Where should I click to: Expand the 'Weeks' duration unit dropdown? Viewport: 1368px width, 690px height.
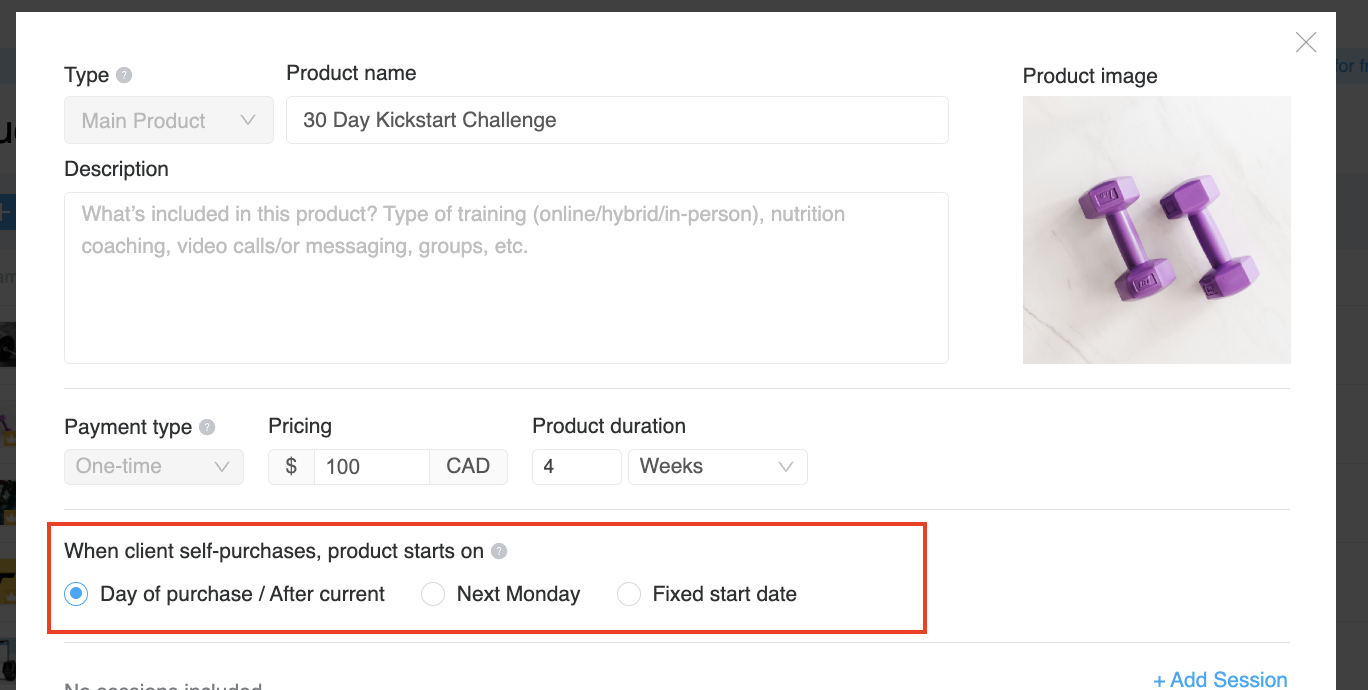coord(717,467)
